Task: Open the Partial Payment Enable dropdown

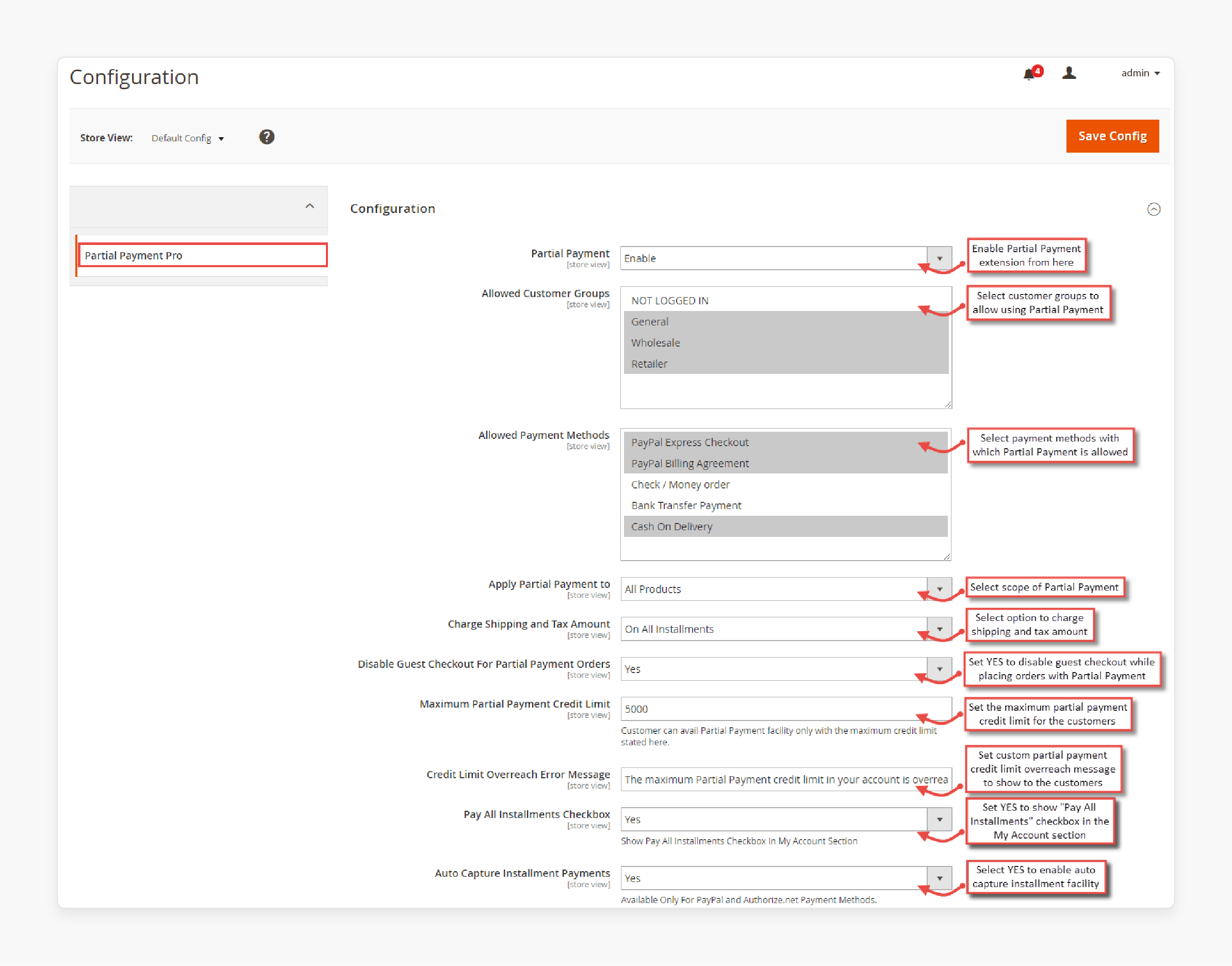Action: [x=785, y=258]
